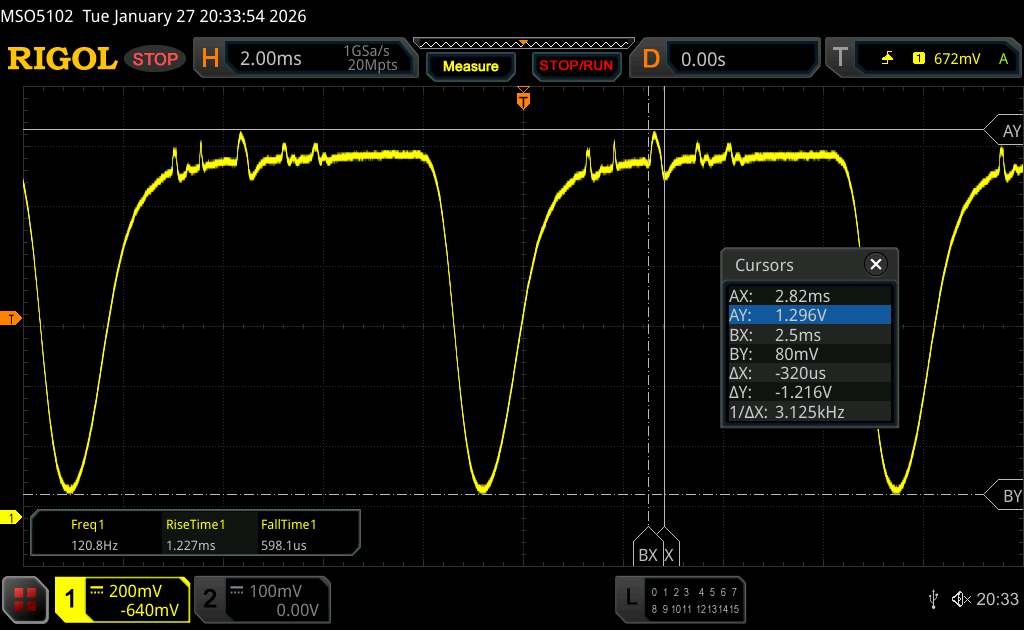Select the AX 2.82ms cursor row
Screen dimensions: 1024x630
[x=808, y=296]
